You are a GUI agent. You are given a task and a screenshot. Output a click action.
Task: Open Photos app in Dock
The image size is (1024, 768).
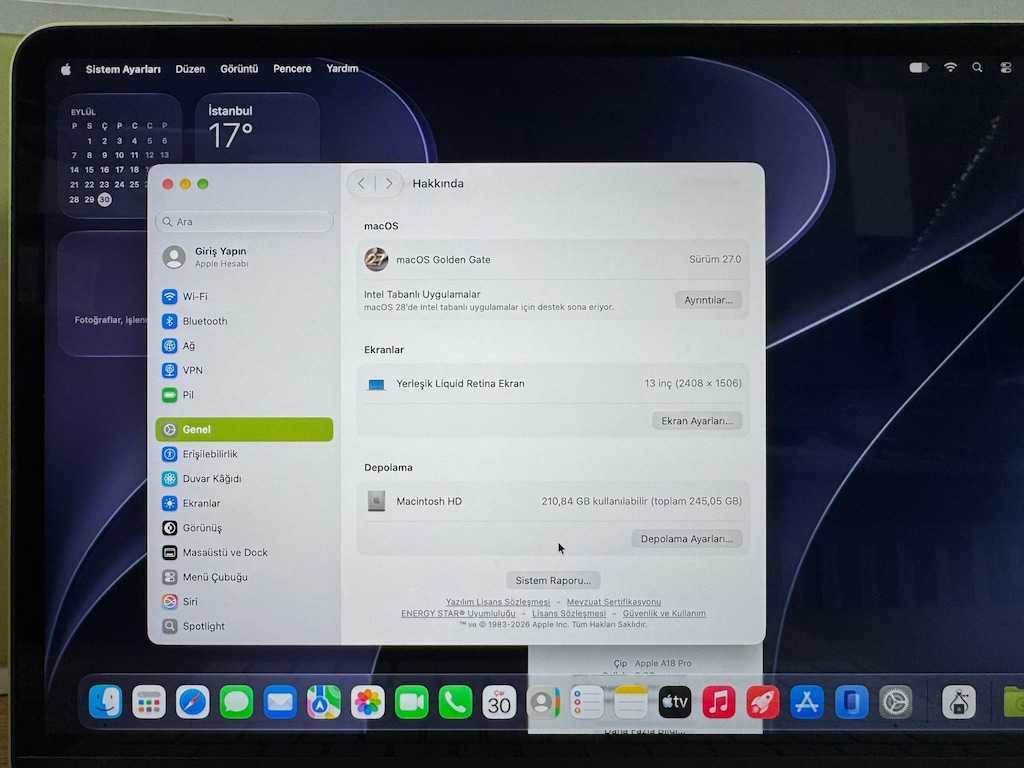point(368,702)
